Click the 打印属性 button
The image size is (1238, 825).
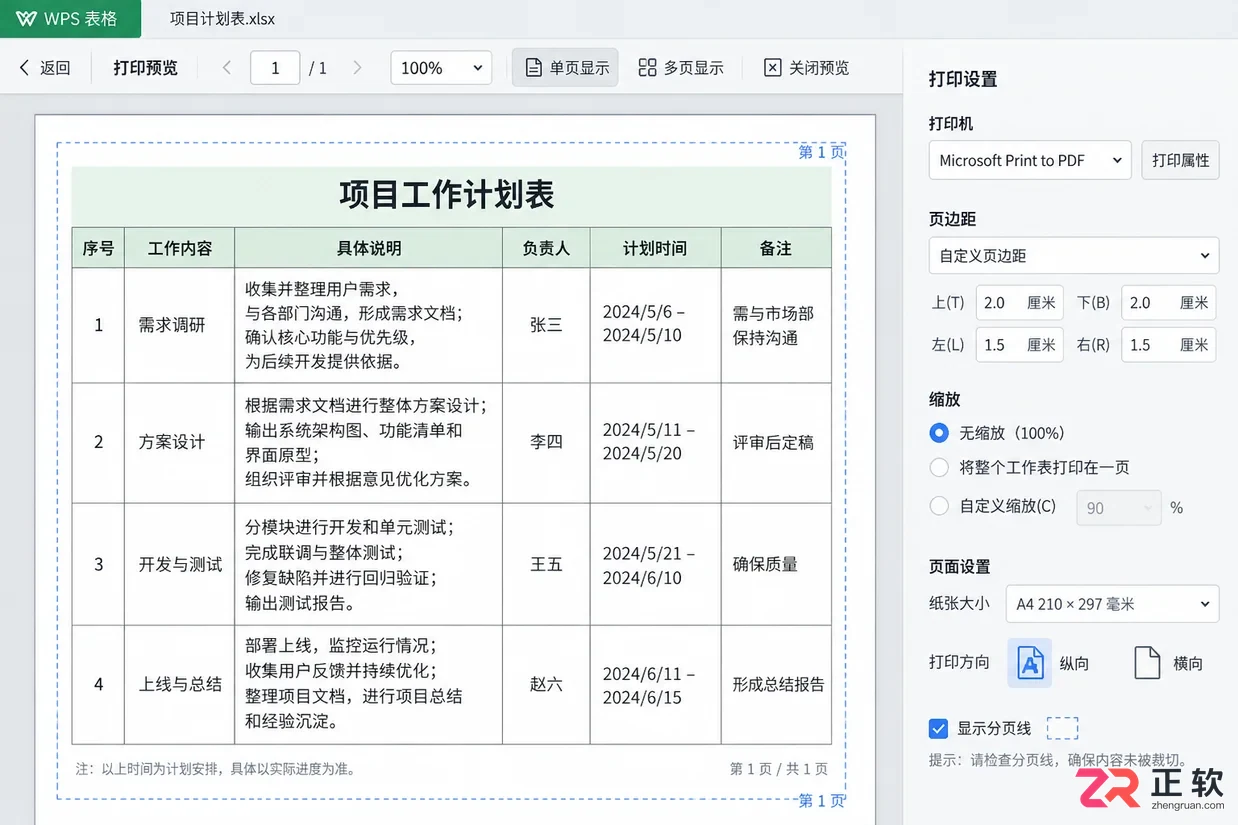[x=1180, y=160]
